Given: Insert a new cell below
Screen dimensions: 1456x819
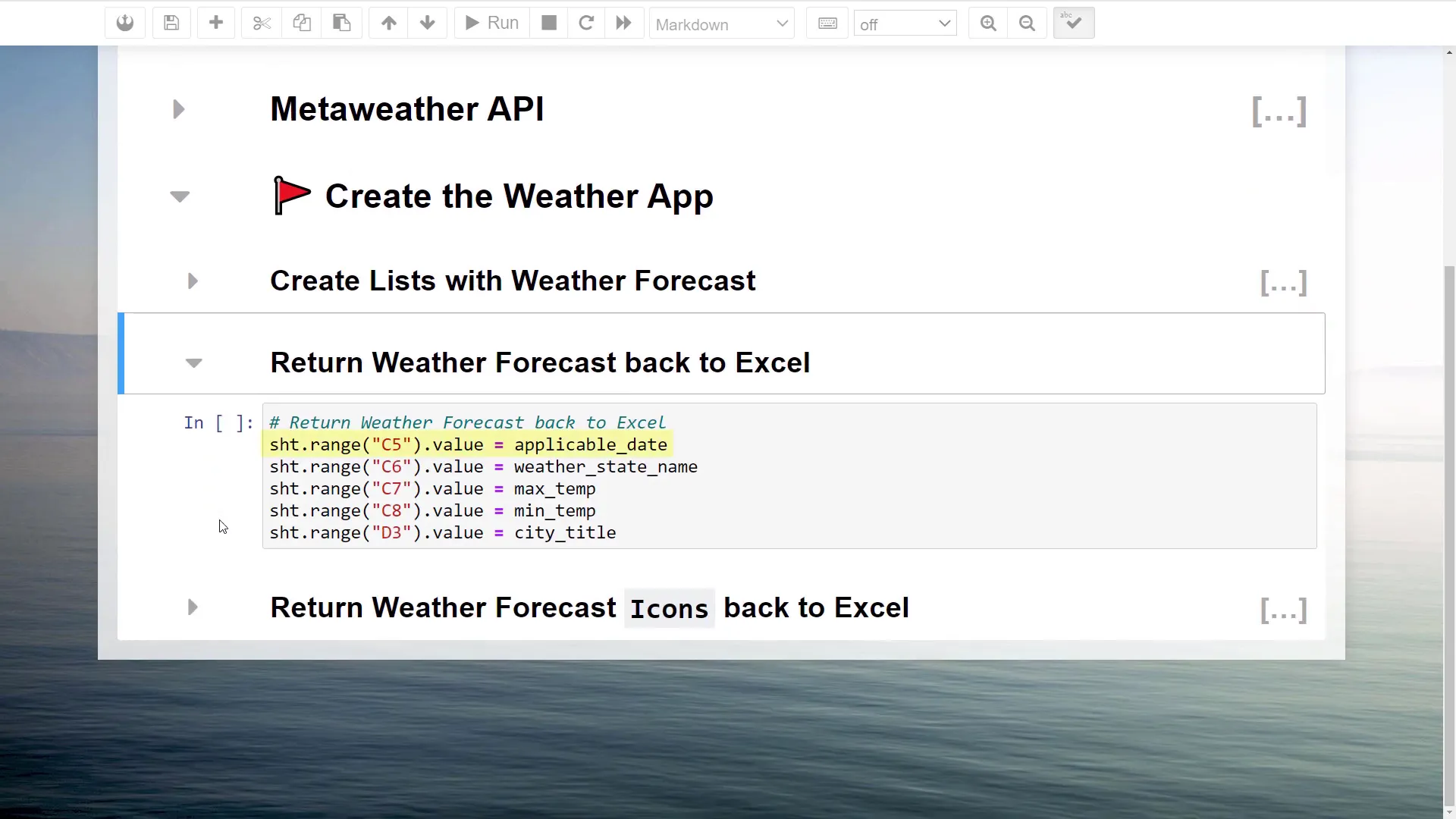Looking at the screenshot, I should [x=215, y=23].
